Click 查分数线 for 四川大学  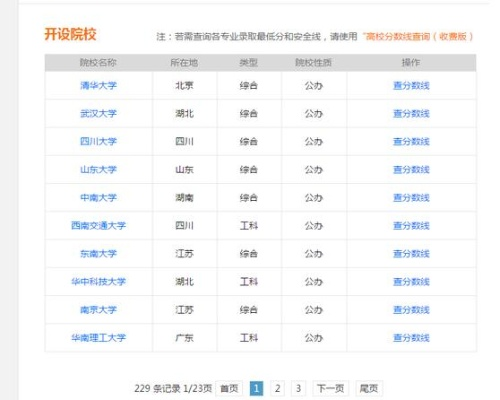tap(411, 142)
